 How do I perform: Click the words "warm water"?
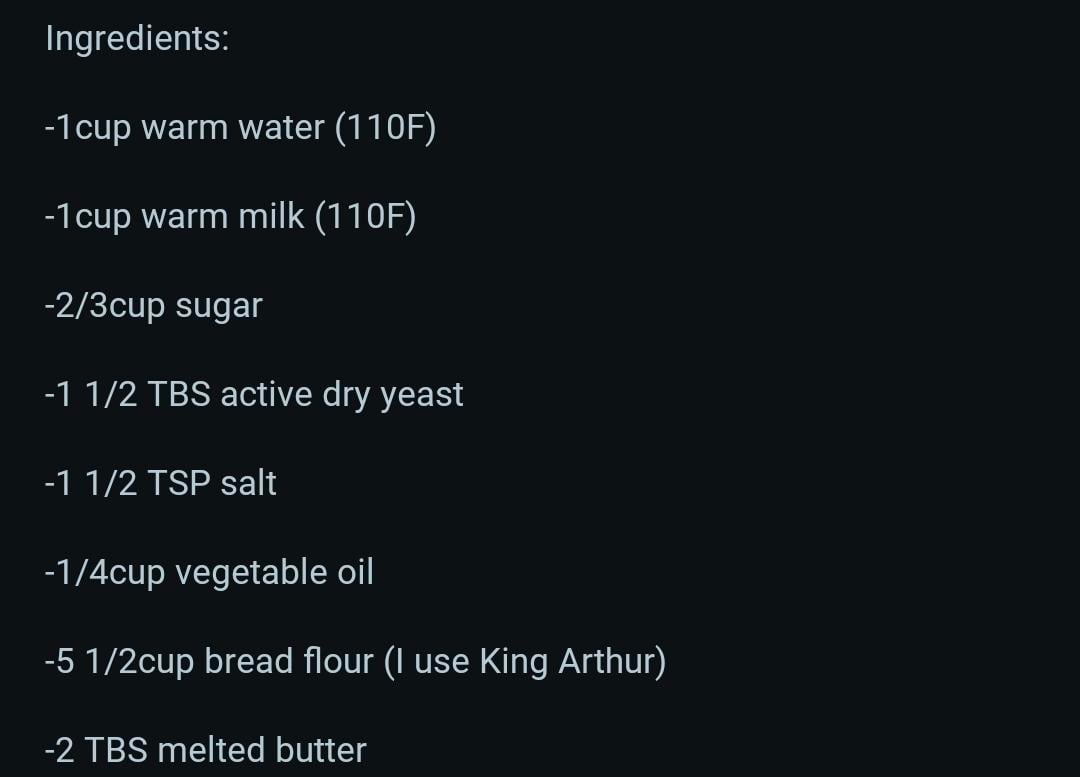coord(233,128)
